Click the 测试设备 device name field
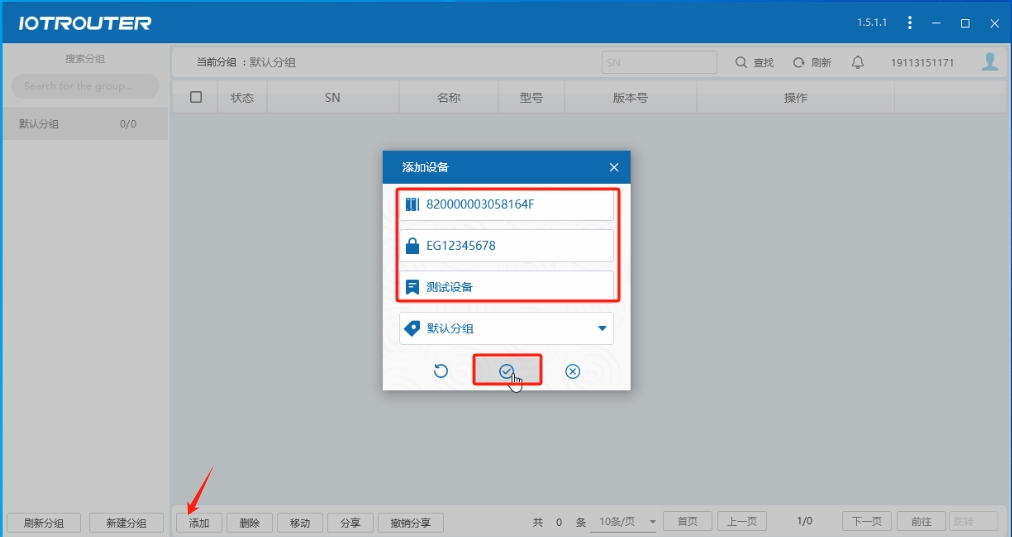 (506, 287)
